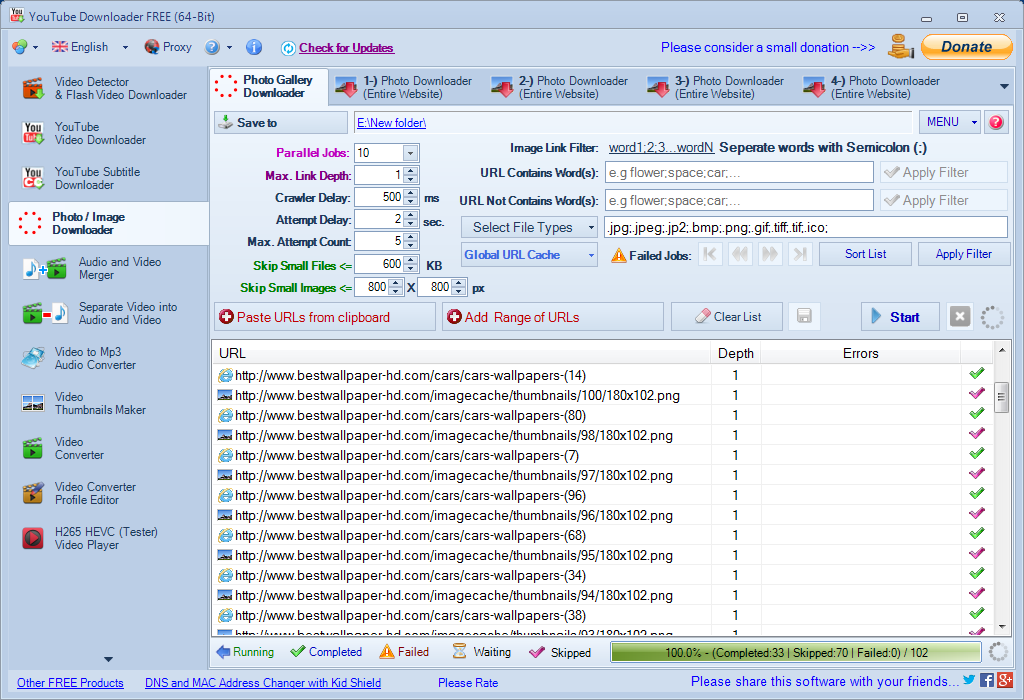Expand the help question mark dropdown

(x=229, y=47)
